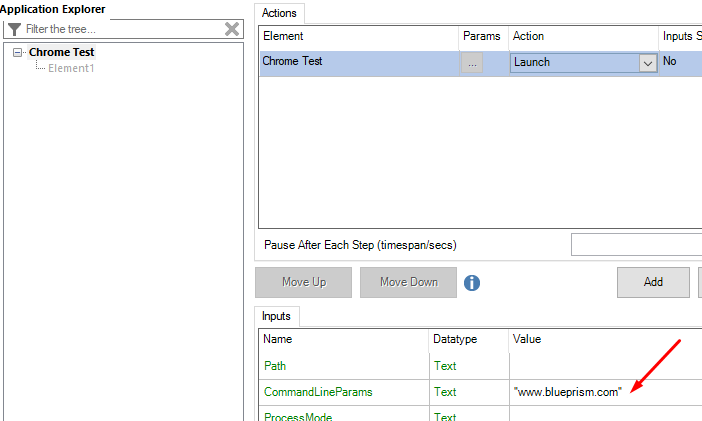Clear the tree filter with X icon

(x=232, y=29)
